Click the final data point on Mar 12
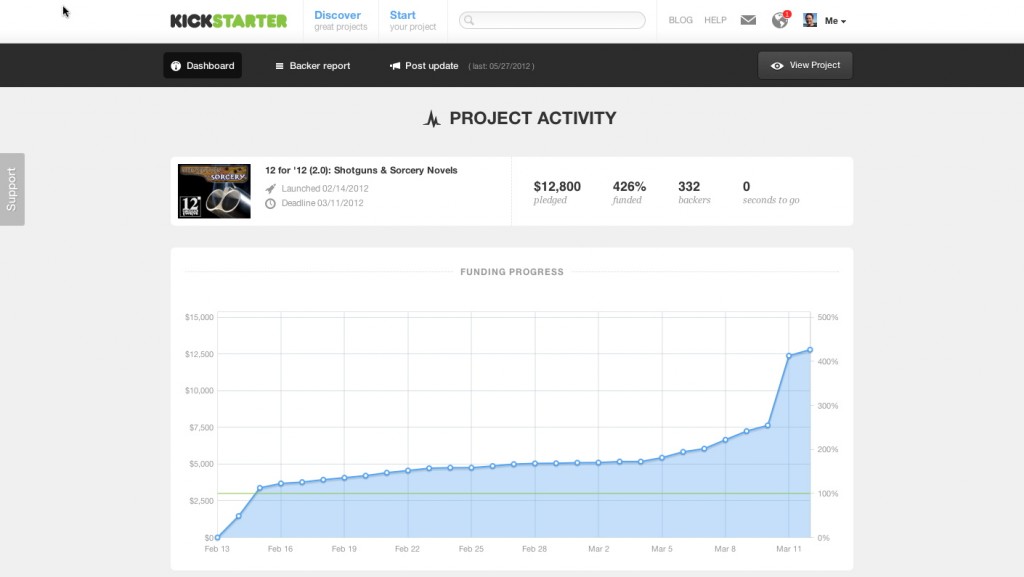The image size is (1024, 577). pos(810,350)
